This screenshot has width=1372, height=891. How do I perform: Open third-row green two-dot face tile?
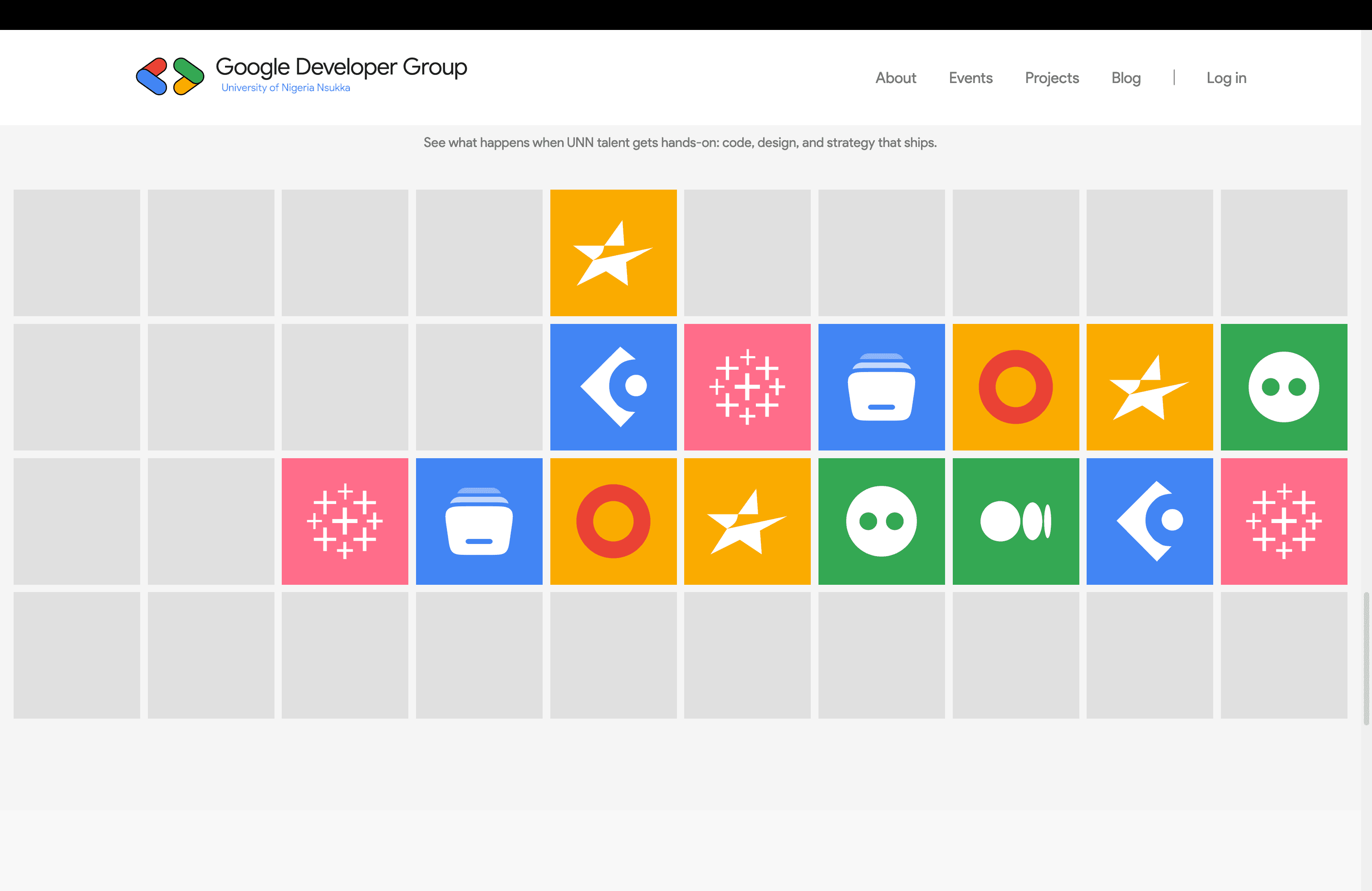[x=882, y=522]
